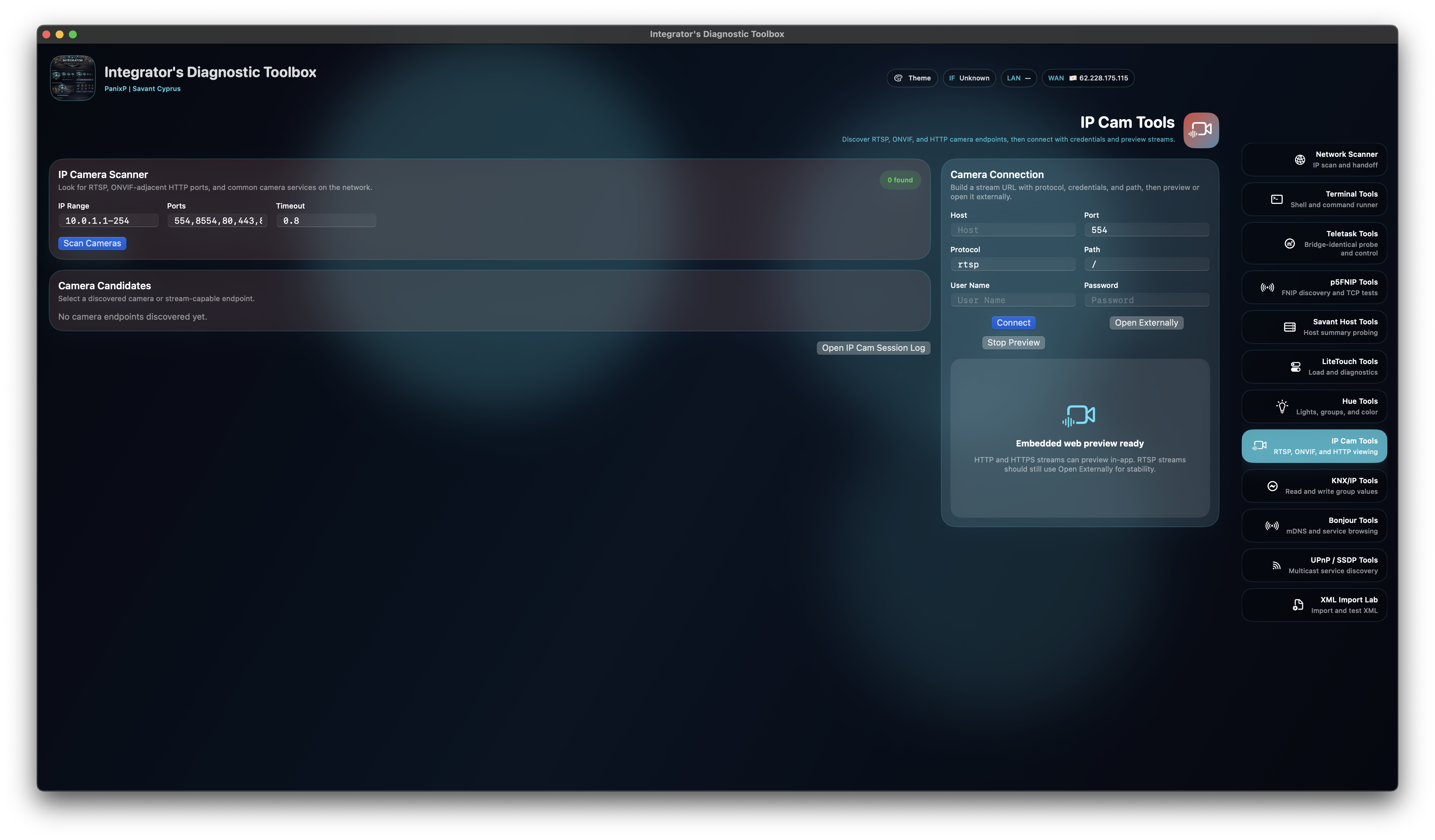The height and width of the screenshot is (840, 1435).
Task: Click the Terminal Tools shell icon
Action: pos(1277,199)
